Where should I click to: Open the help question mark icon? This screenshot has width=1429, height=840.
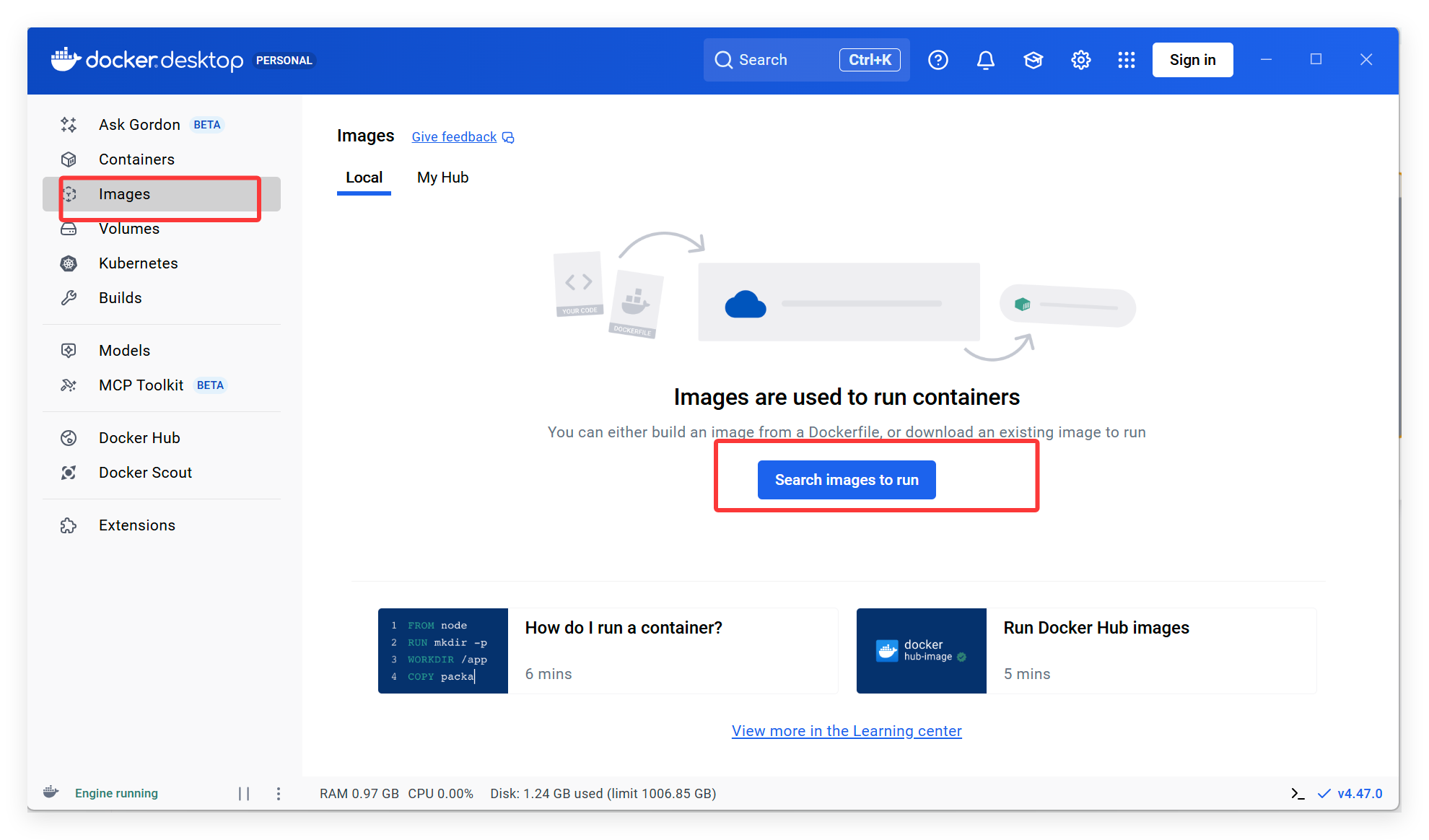point(938,60)
